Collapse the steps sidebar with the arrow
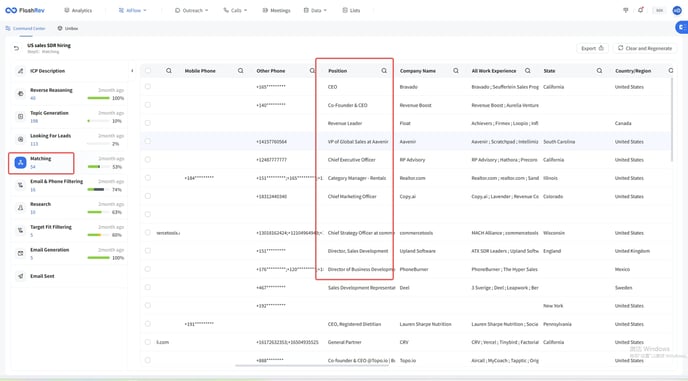This screenshot has width=688, height=381. [x=132, y=71]
